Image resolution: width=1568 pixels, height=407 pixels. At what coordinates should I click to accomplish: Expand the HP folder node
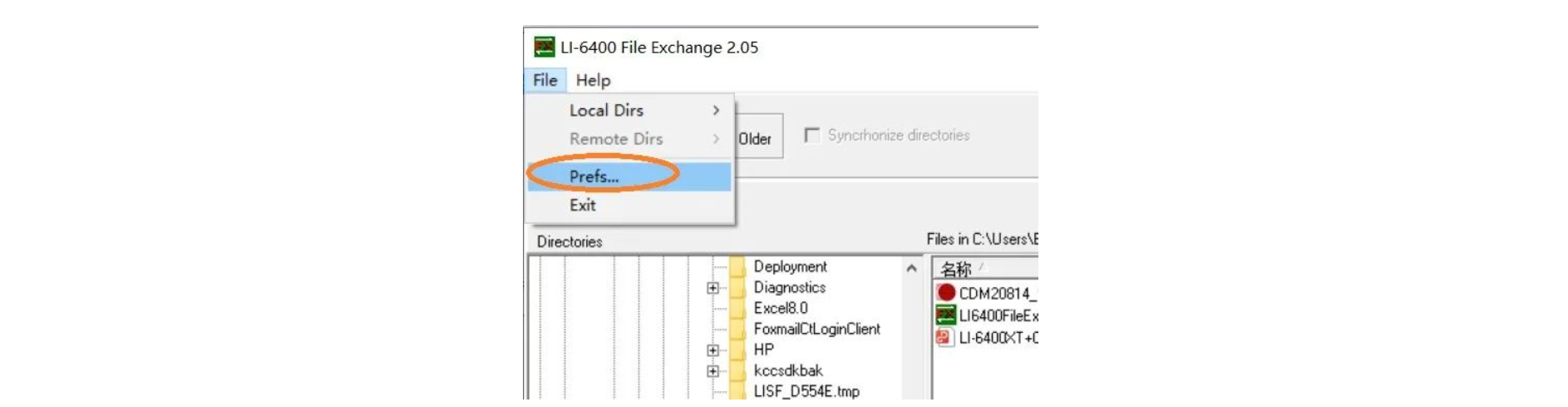(x=713, y=350)
